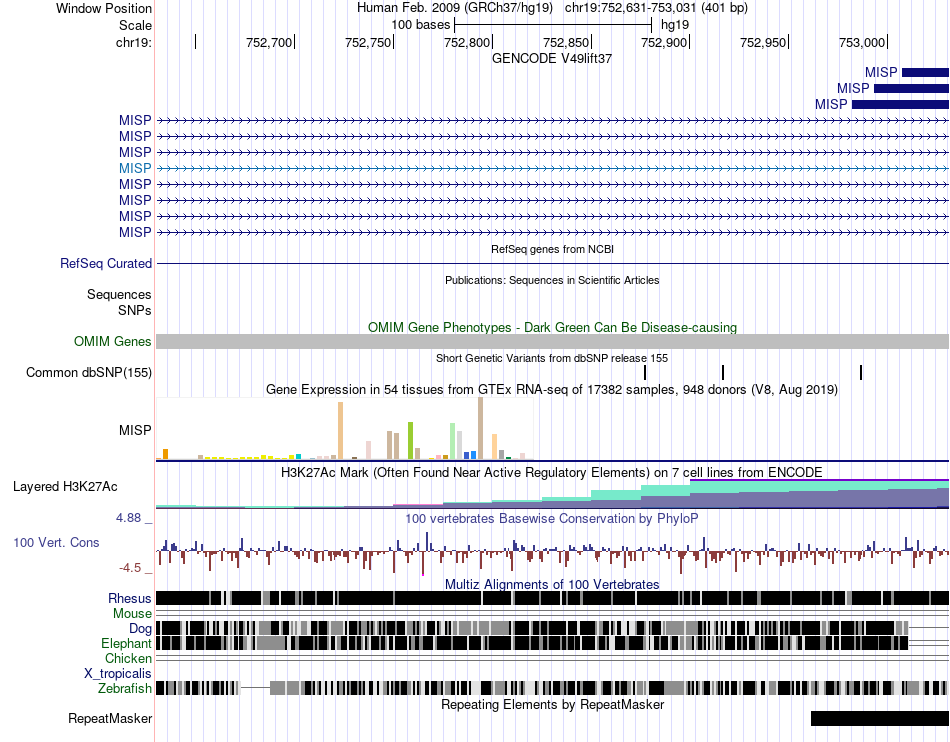Click the 752,950 ruler coordinate
The width and height of the screenshot is (950, 742).
tap(763, 42)
